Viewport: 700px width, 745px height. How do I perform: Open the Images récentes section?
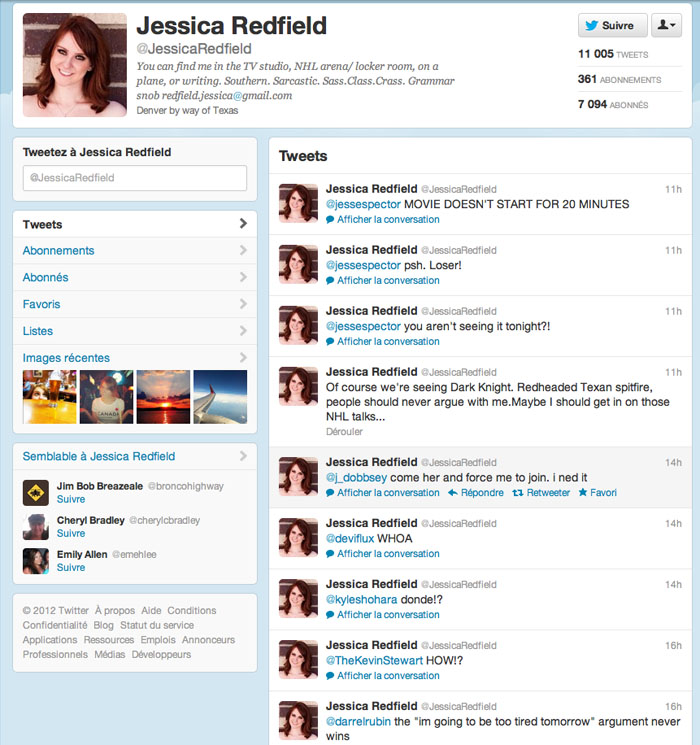coord(66,358)
